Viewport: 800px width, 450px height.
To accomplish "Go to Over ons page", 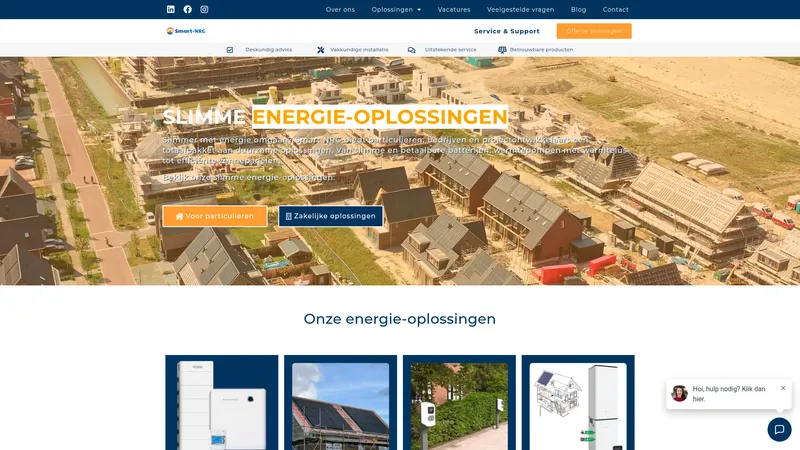I will pos(340,9).
